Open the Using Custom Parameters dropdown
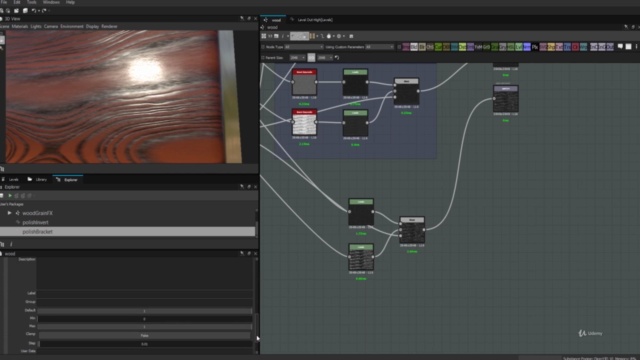This screenshot has height=360, width=640. coord(380,47)
